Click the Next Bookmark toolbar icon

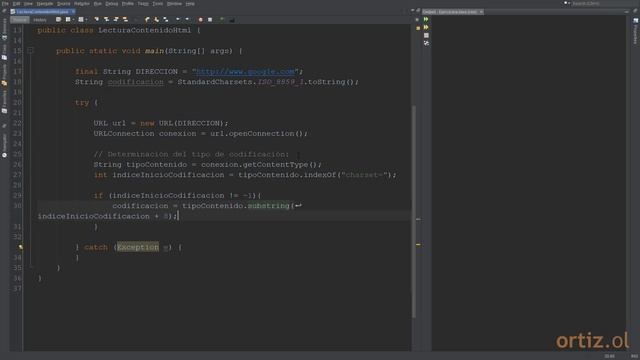tap(156, 19)
